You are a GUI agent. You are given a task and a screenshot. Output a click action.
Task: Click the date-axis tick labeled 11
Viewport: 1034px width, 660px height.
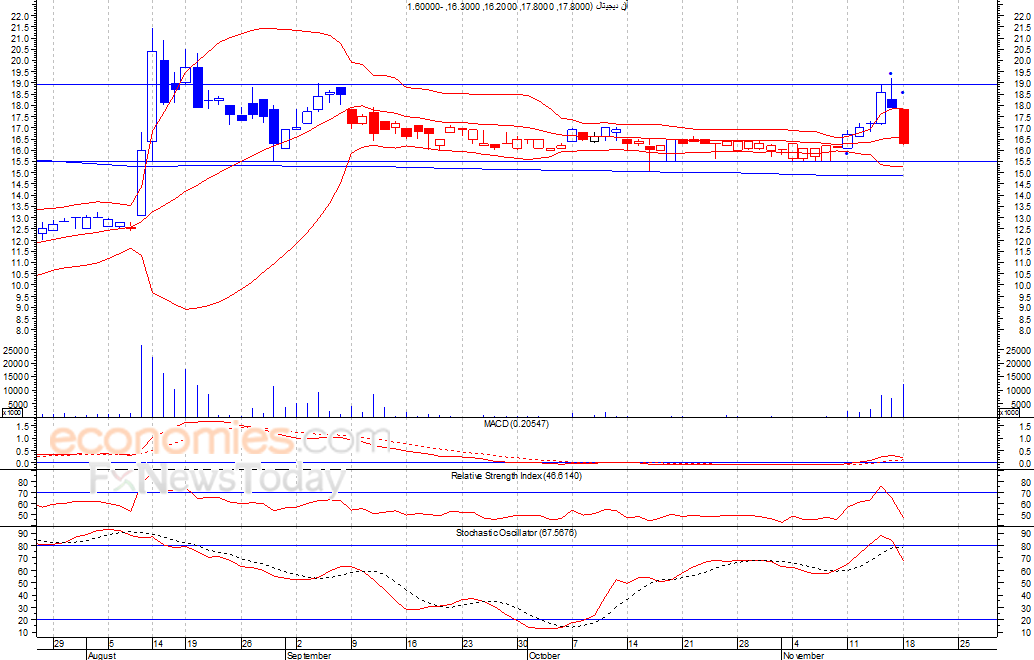(x=853, y=644)
